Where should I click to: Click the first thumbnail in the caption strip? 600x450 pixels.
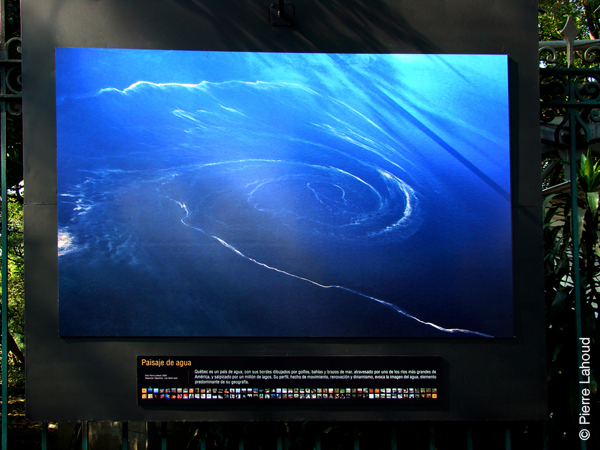(x=145, y=393)
